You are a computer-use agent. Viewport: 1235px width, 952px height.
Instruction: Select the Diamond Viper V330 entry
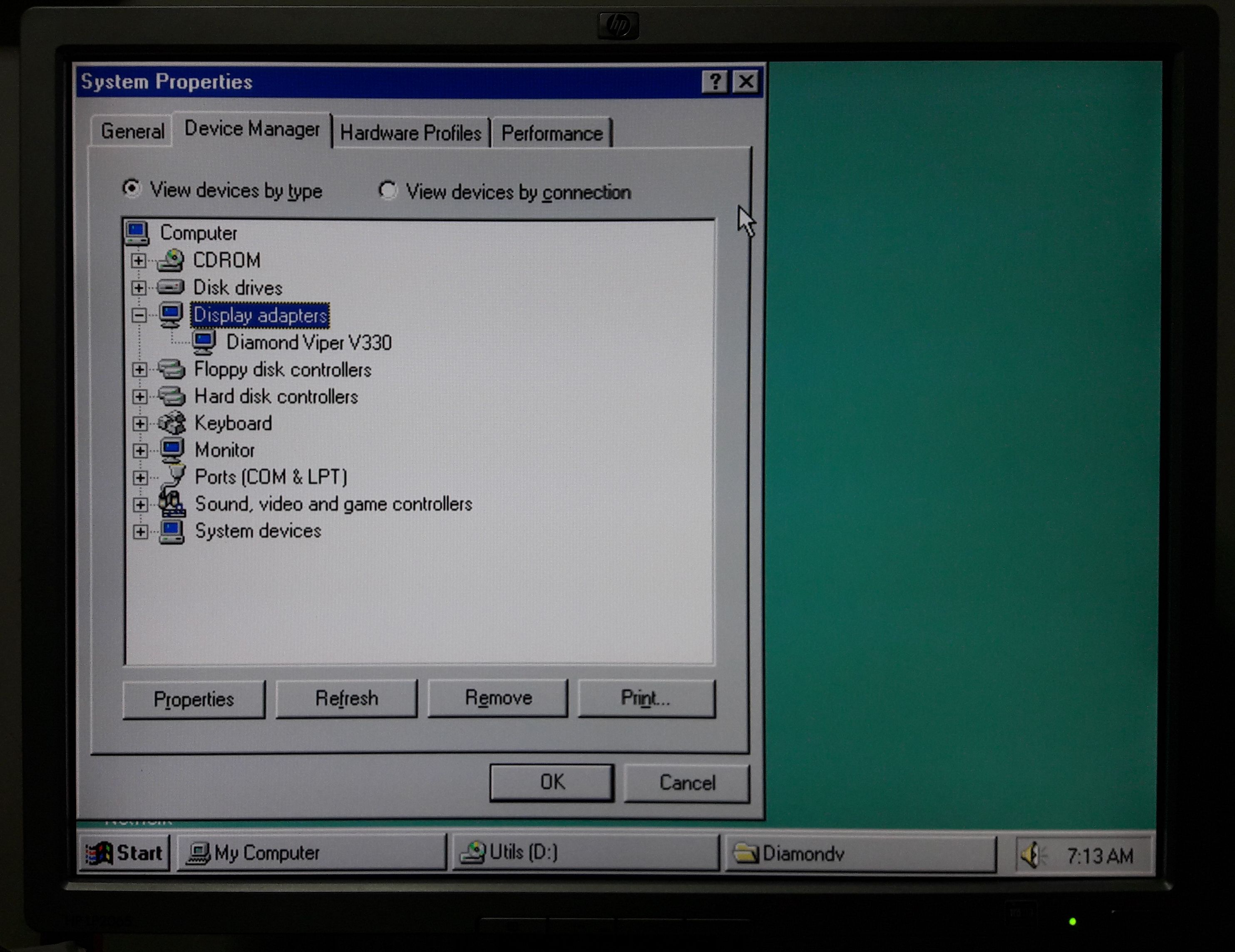(x=309, y=343)
